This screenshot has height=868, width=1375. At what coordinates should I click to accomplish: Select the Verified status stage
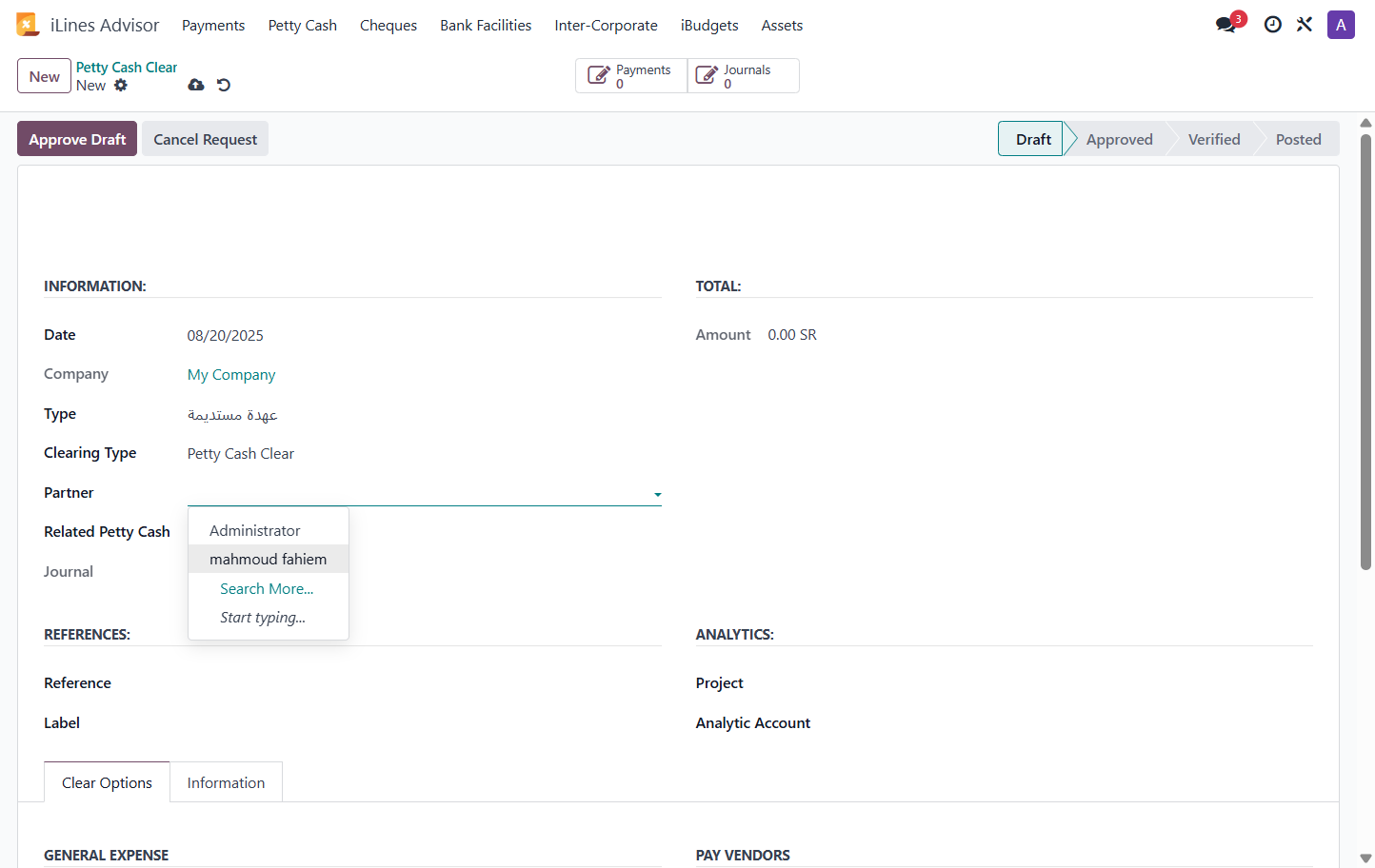coord(1214,139)
